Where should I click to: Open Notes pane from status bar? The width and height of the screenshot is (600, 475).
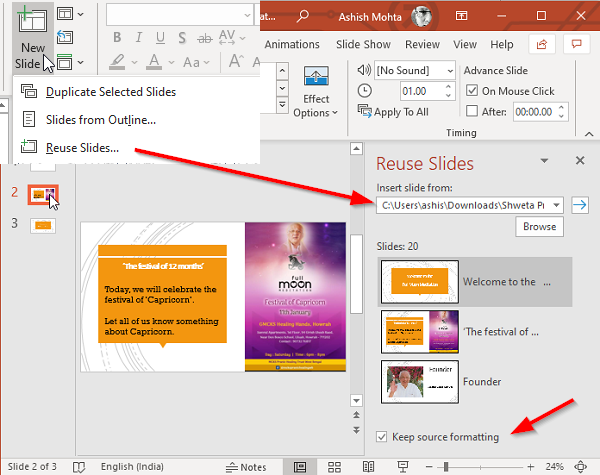point(246,466)
